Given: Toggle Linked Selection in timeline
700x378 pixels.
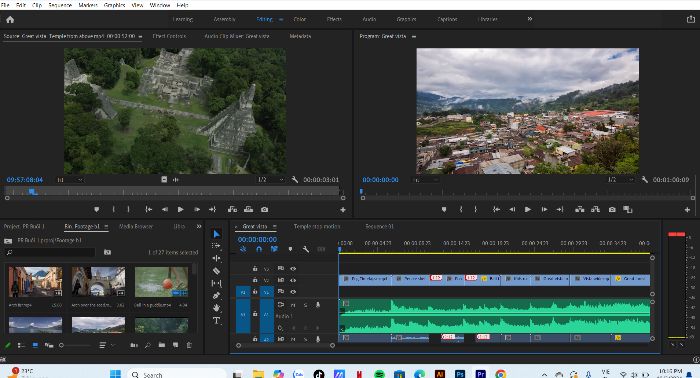Looking at the screenshot, I should (274, 249).
